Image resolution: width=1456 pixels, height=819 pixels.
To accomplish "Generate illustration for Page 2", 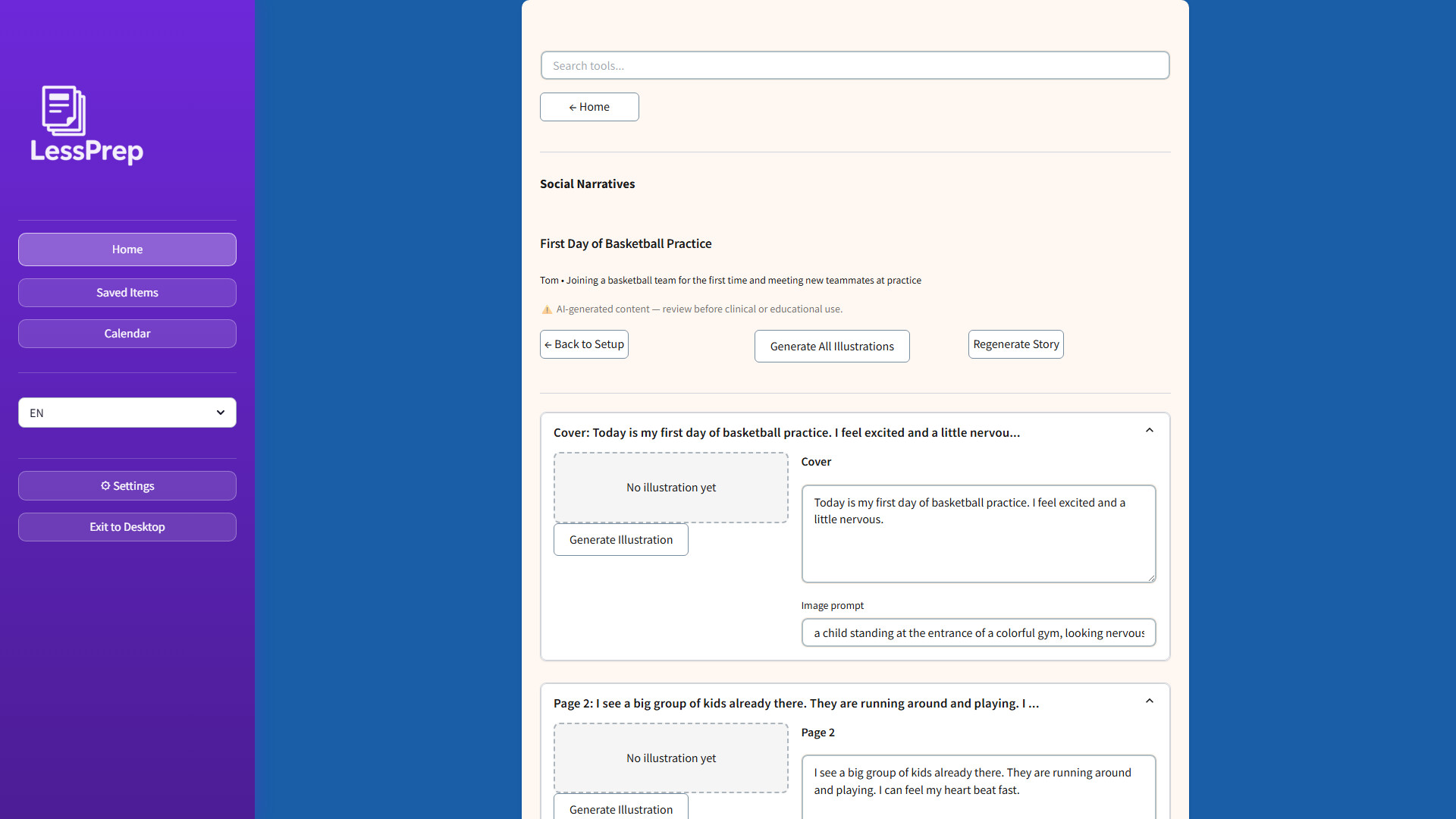I will pyautogui.click(x=621, y=808).
